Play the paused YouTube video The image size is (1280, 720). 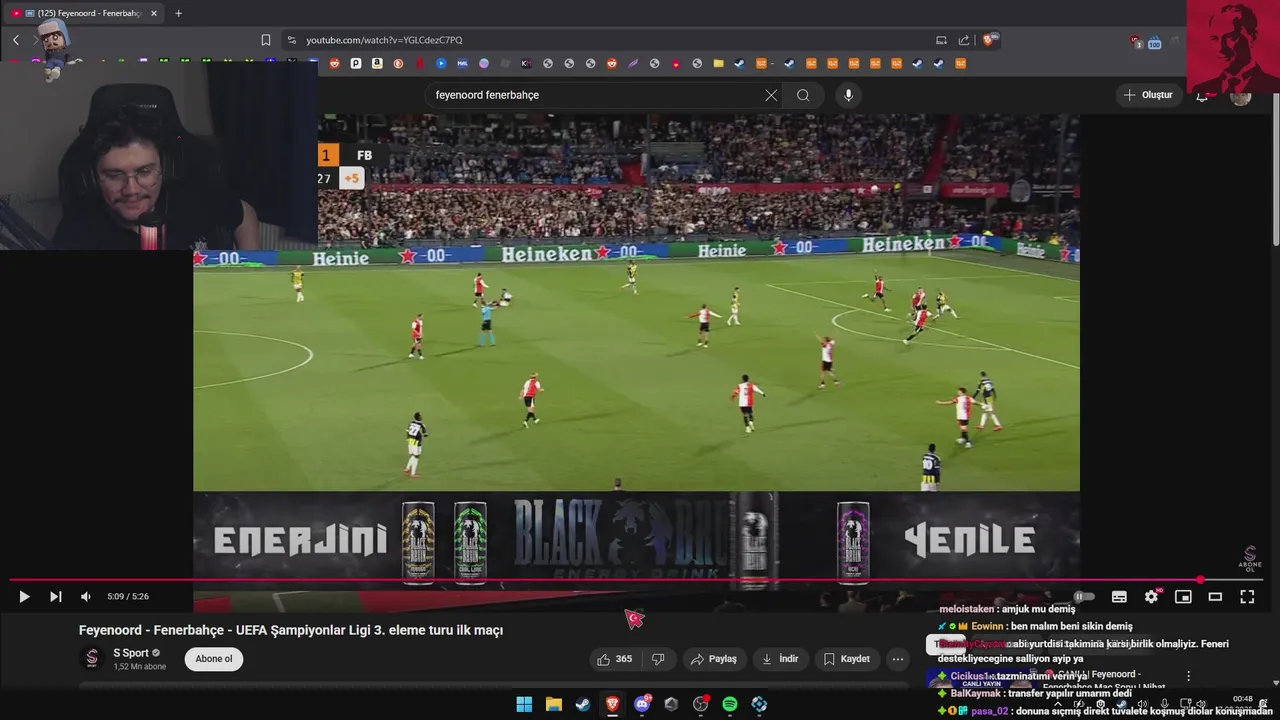pyautogui.click(x=24, y=597)
